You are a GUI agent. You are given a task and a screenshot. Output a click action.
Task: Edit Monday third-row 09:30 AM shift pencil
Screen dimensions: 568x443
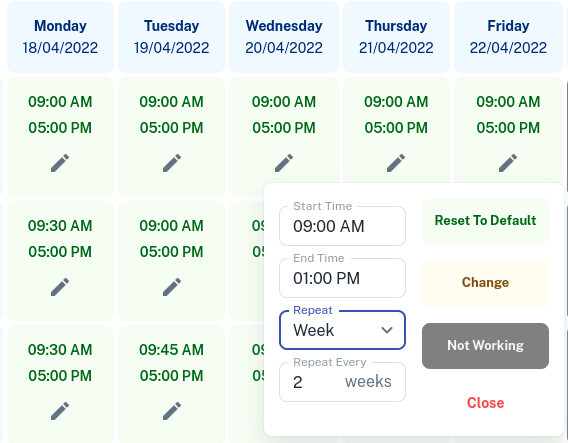60,411
